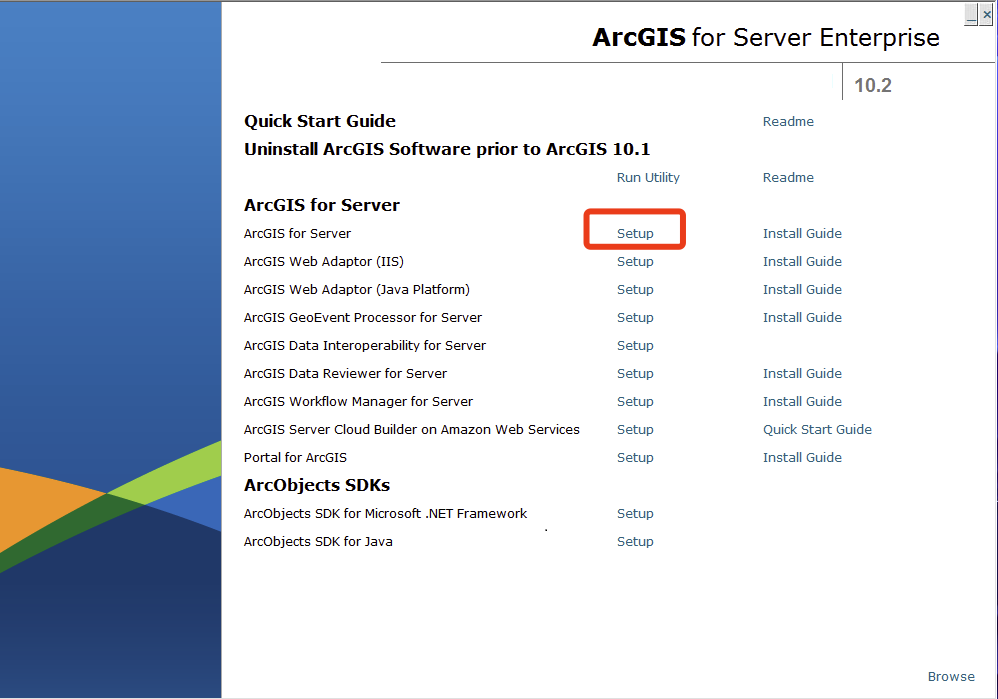This screenshot has height=699, width=998.
Task: Click the Browse link at bottom right
Action: coord(951,677)
